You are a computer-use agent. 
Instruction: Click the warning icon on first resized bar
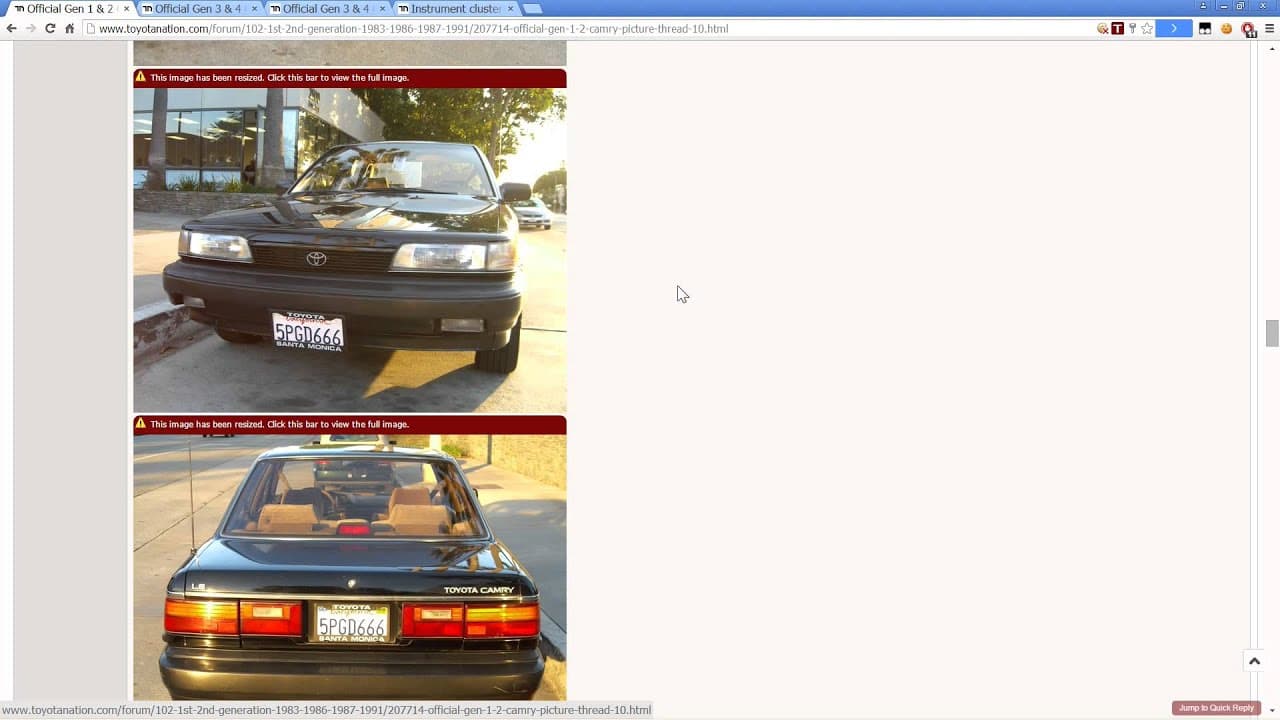140,77
